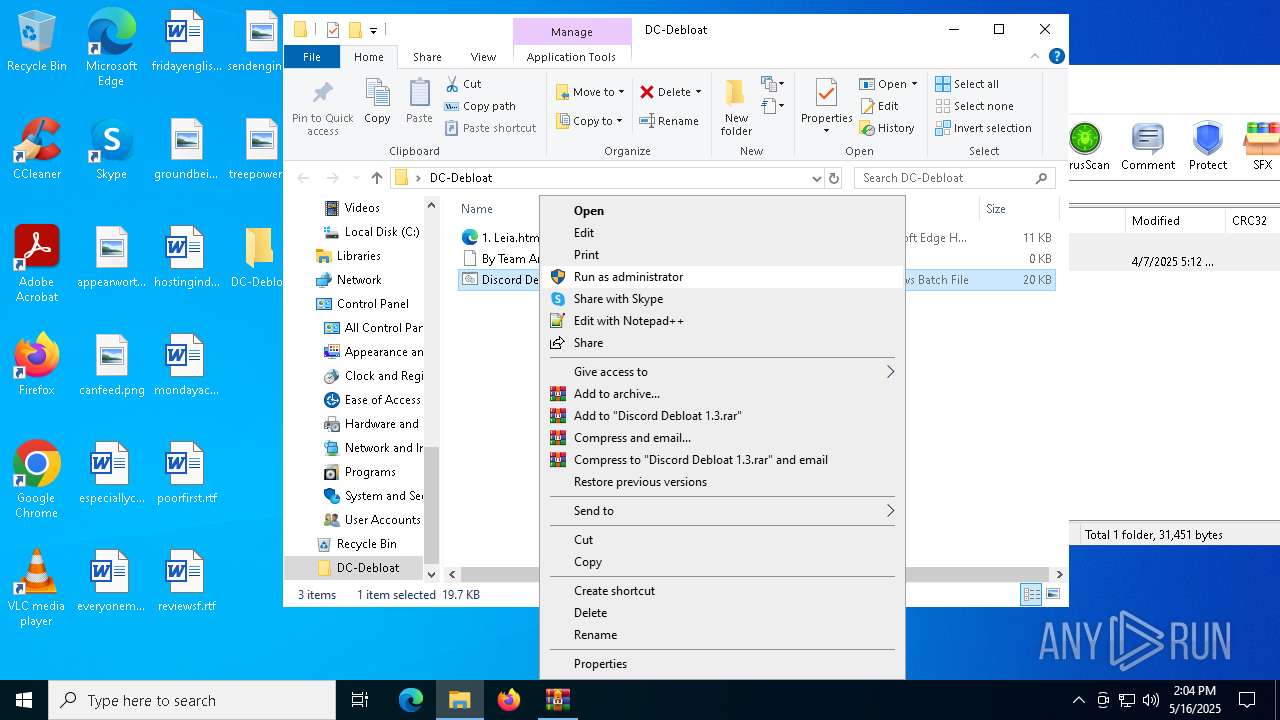Click the History ribbon button
1280x720 pixels.
886,128
